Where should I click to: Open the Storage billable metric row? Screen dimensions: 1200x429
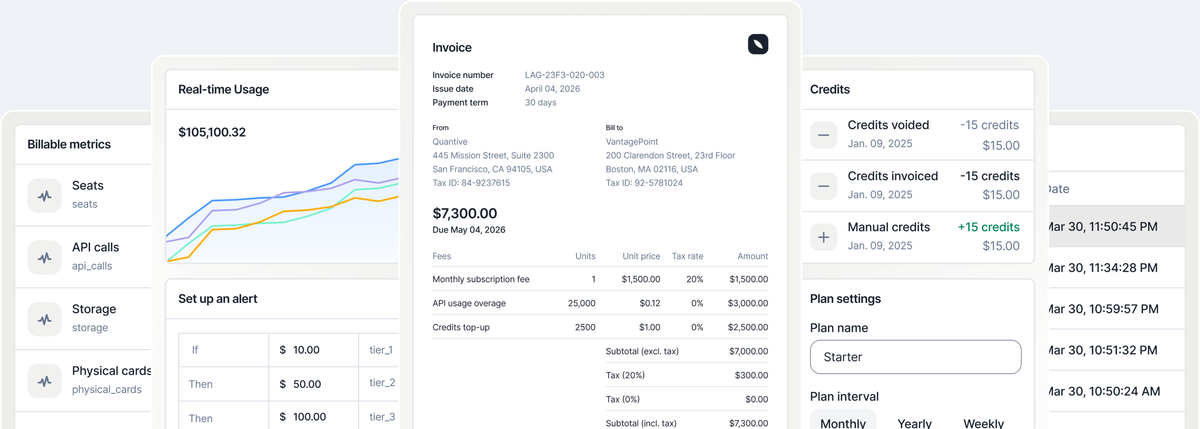[83, 319]
